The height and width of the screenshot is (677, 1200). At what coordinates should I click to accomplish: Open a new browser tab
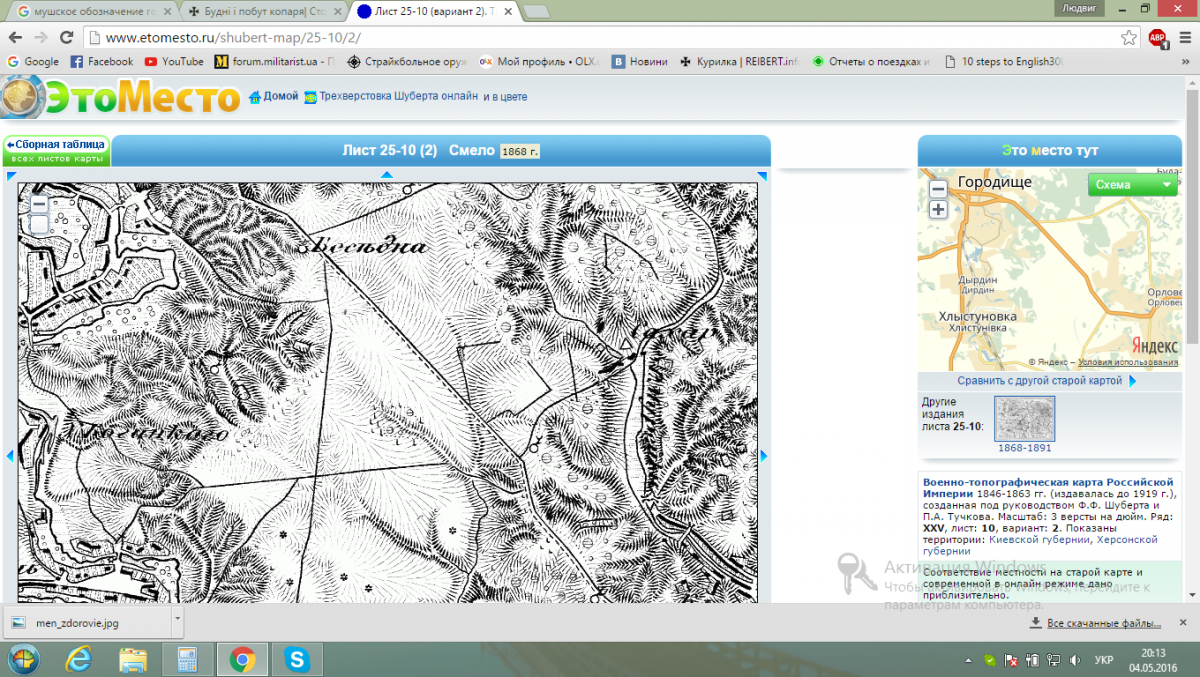(x=536, y=11)
